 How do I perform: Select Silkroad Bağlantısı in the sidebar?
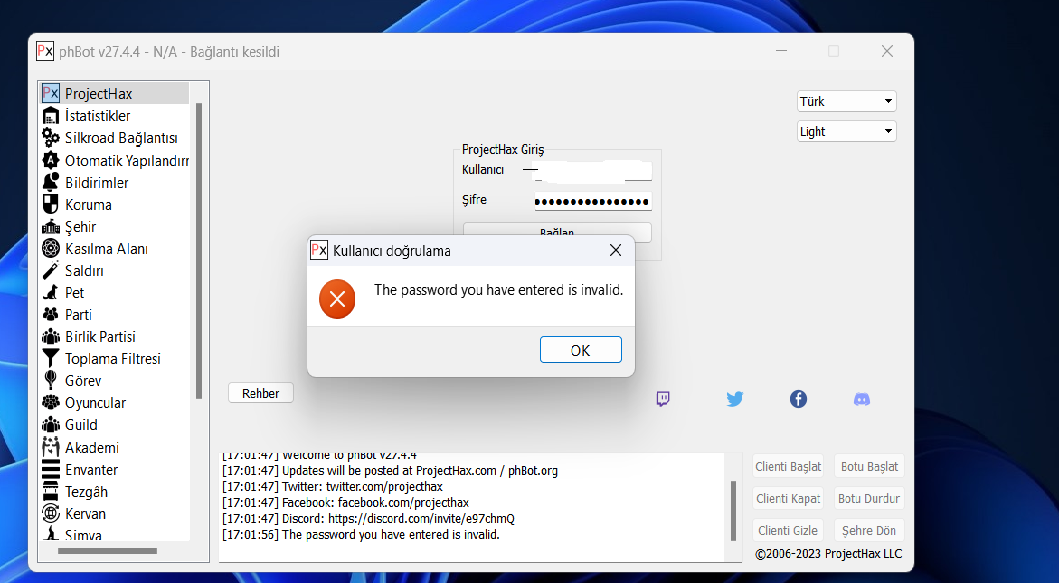click(x=121, y=138)
